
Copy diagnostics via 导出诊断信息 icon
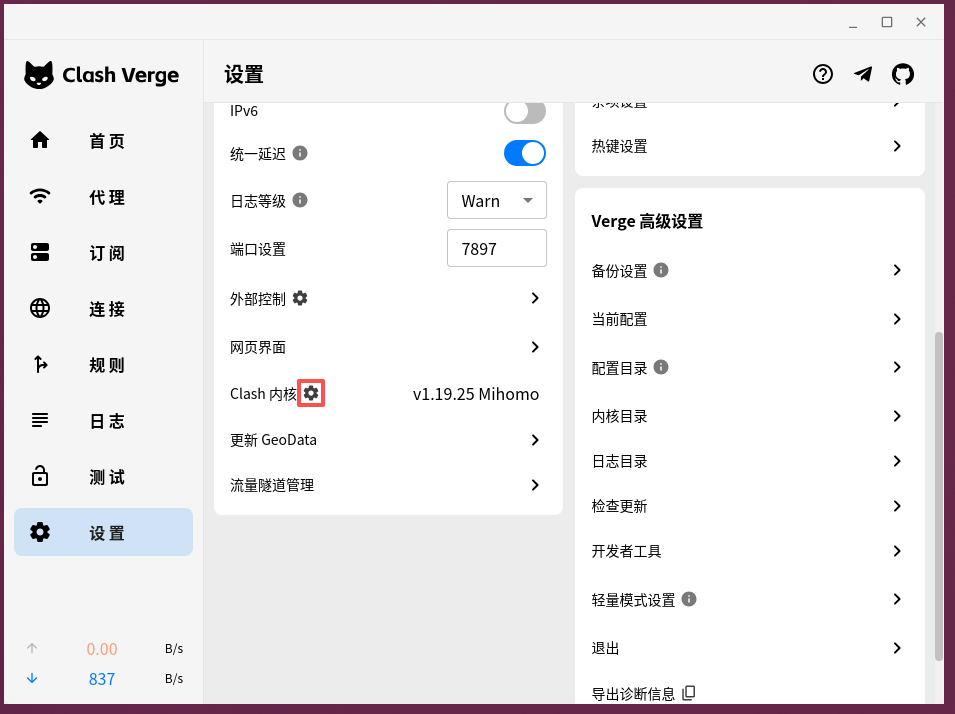coord(689,693)
